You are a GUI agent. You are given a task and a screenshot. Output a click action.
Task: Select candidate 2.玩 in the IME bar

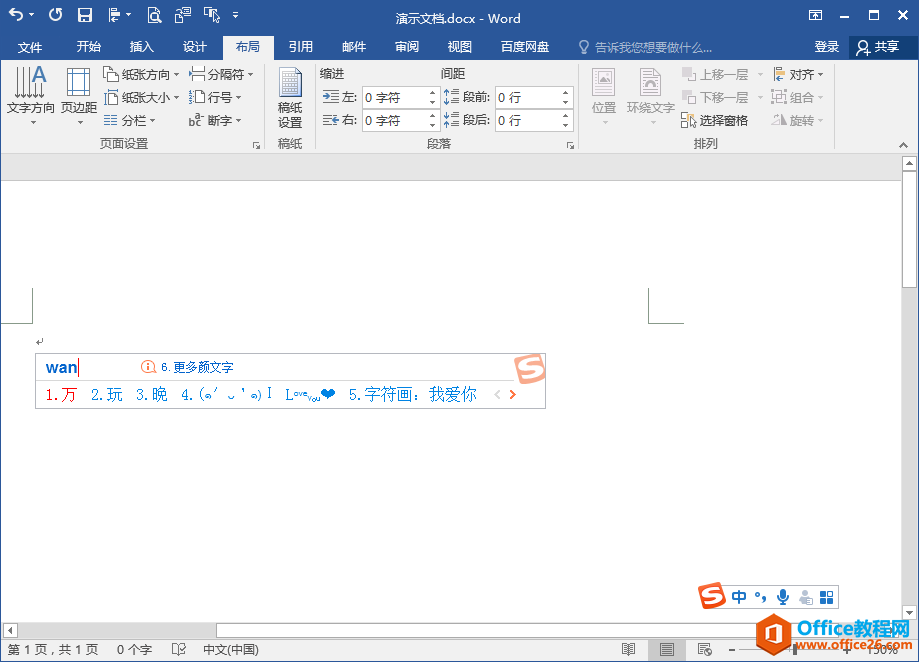pyautogui.click(x=107, y=394)
